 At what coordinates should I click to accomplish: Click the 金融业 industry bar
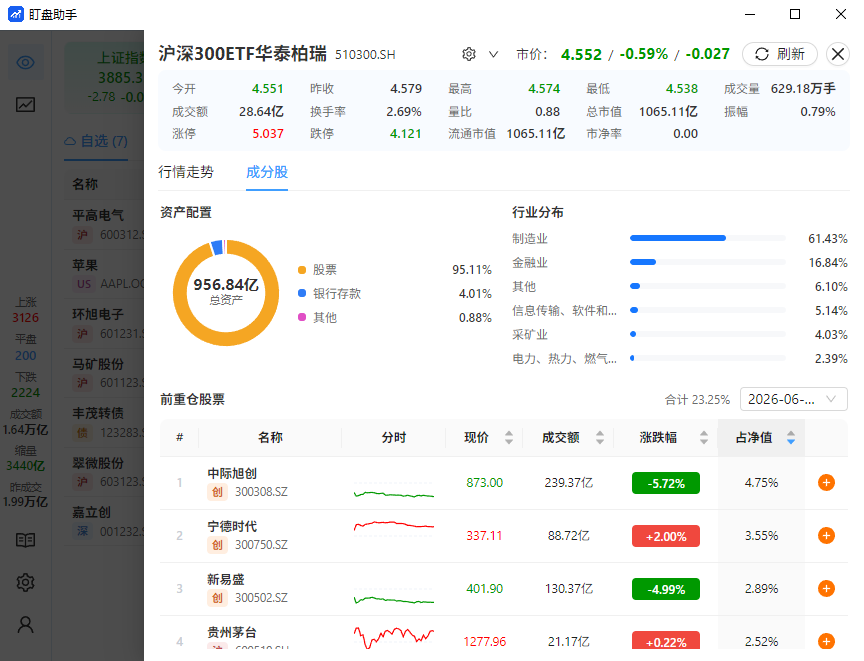tap(708, 262)
